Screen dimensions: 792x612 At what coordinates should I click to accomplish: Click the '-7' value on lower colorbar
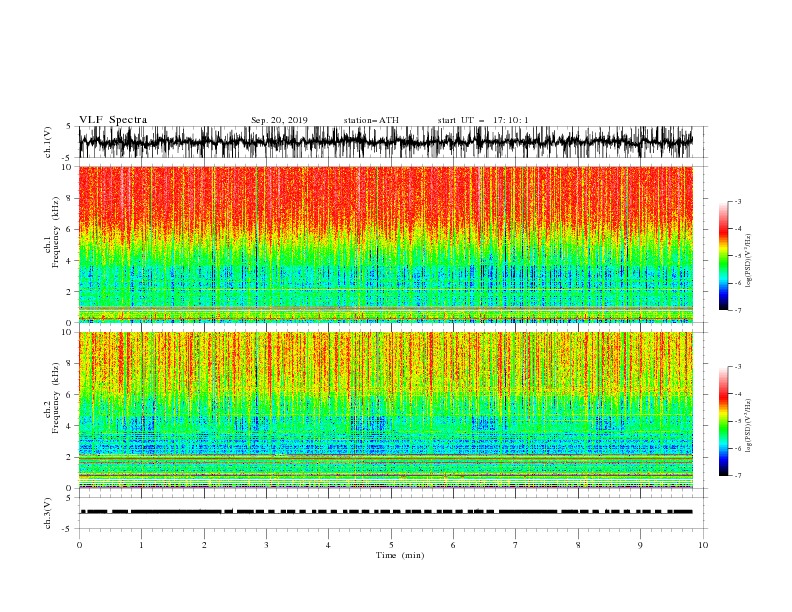click(738, 475)
